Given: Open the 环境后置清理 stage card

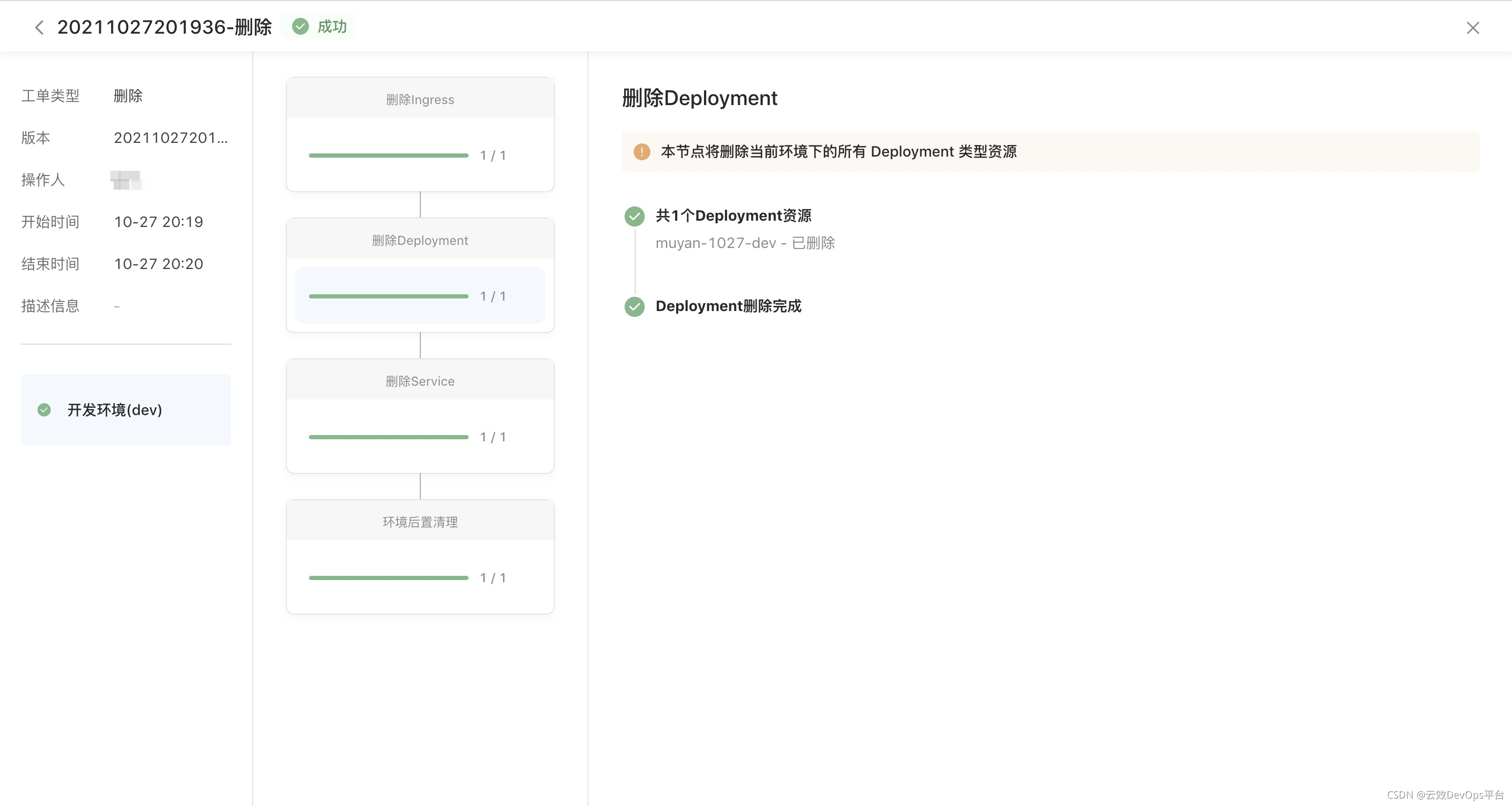Looking at the screenshot, I should click(420, 557).
